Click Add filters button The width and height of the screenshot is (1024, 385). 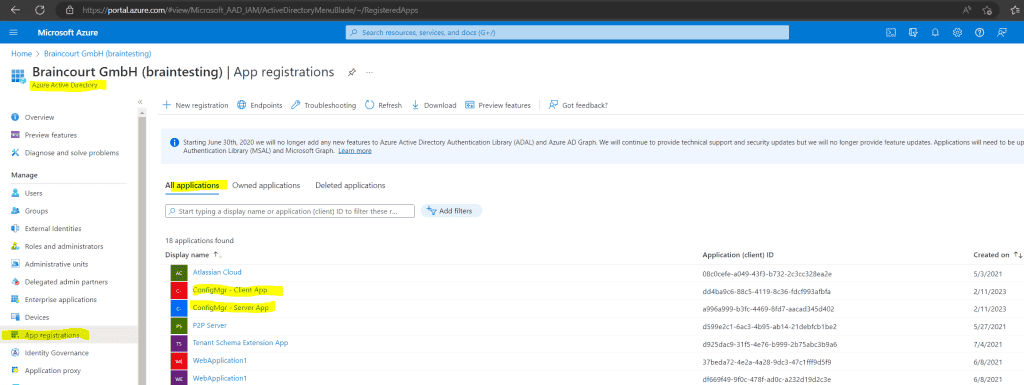451,211
